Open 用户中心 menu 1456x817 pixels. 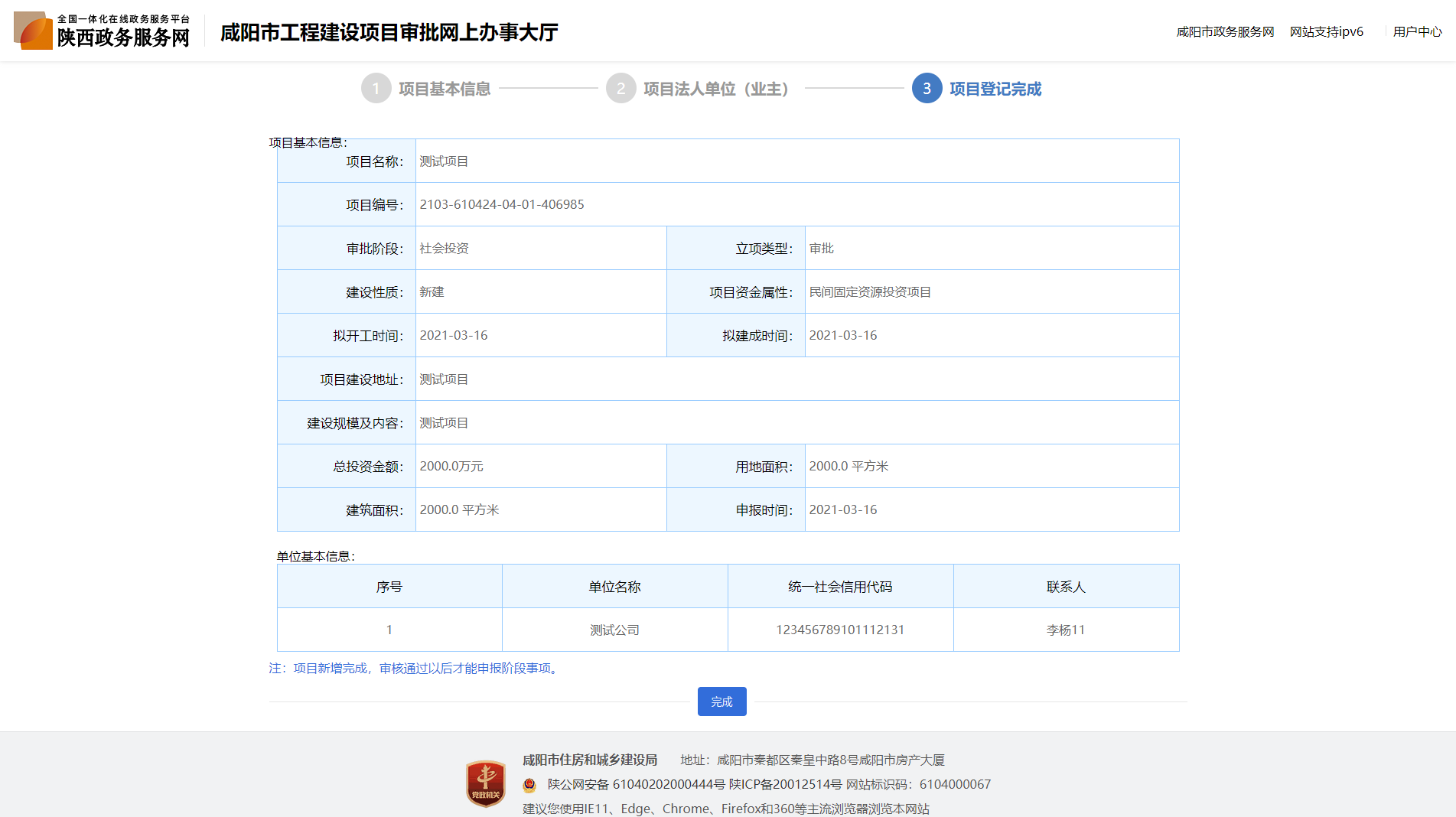click(1417, 31)
